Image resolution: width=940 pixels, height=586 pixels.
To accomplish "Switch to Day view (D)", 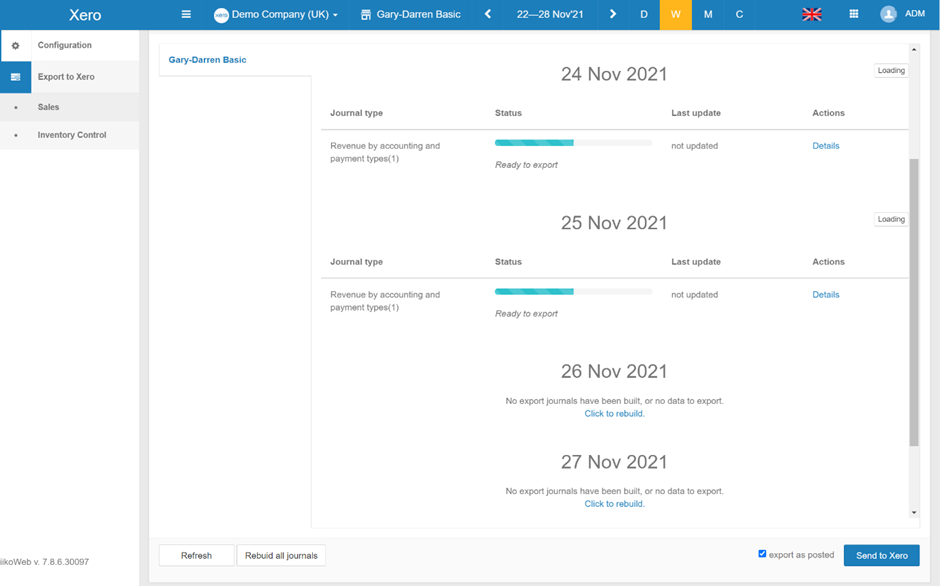I will coord(644,15).
